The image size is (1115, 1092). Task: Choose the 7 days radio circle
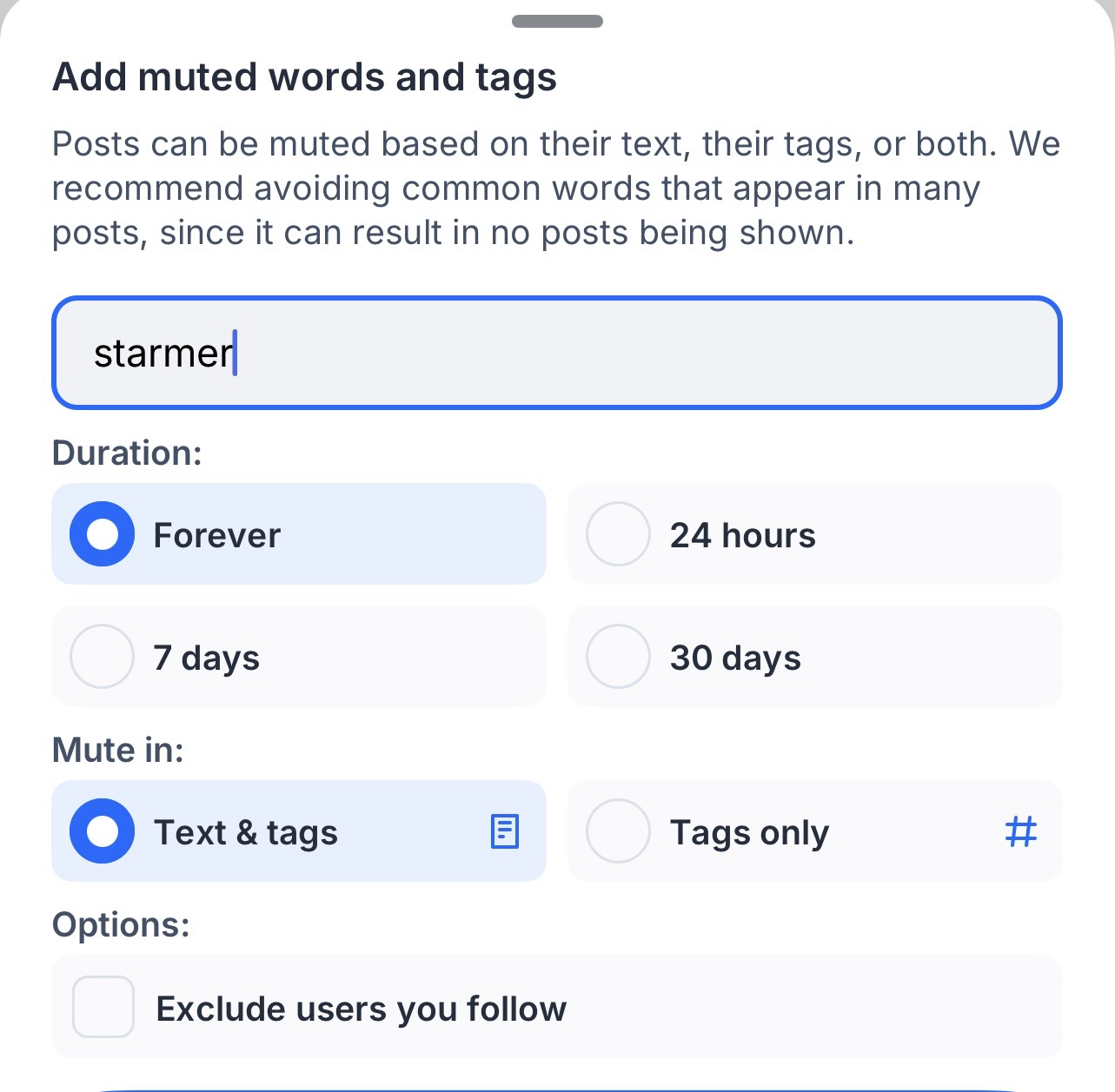(103, 657)
